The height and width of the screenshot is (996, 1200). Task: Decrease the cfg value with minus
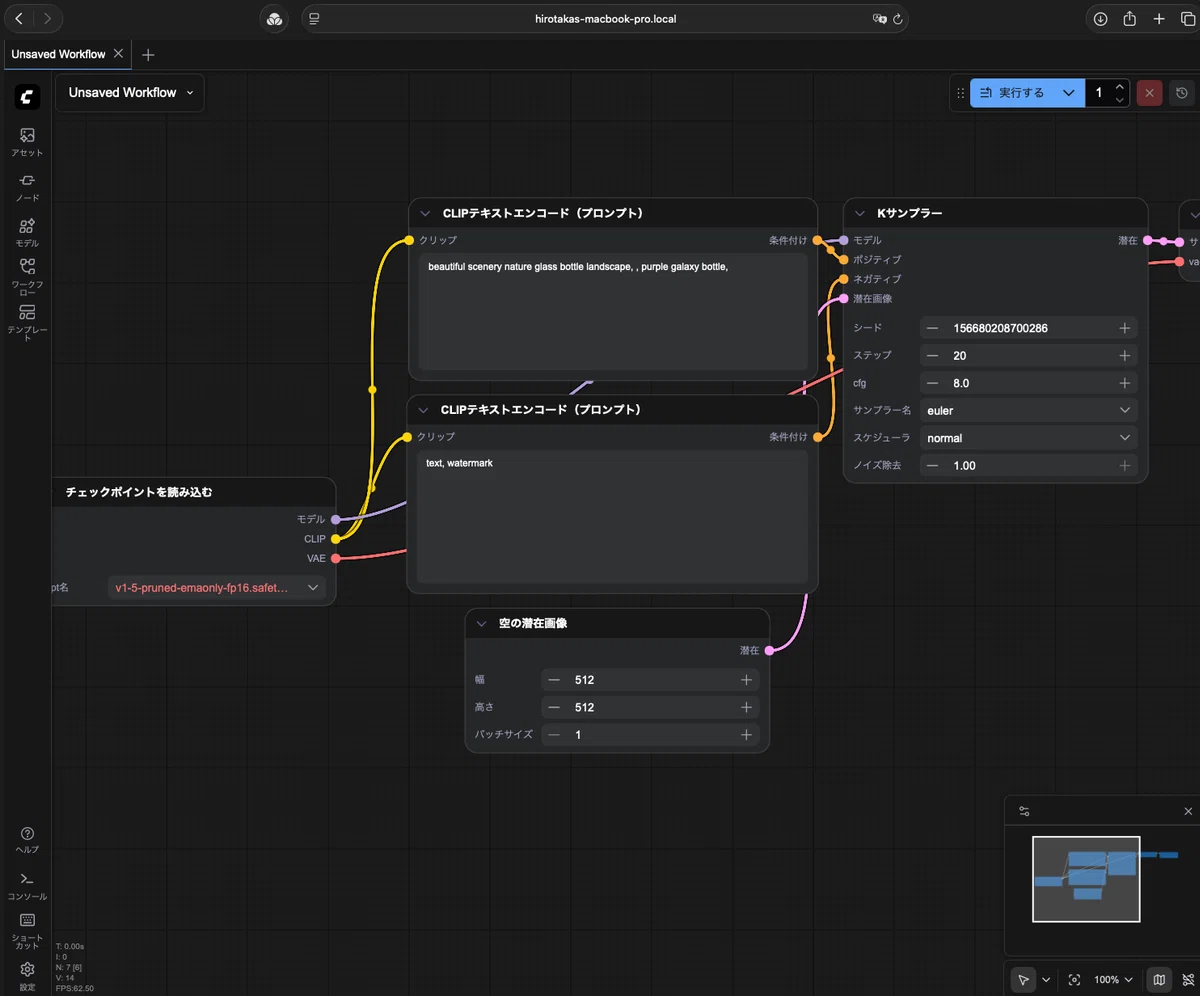pos(933,383)
